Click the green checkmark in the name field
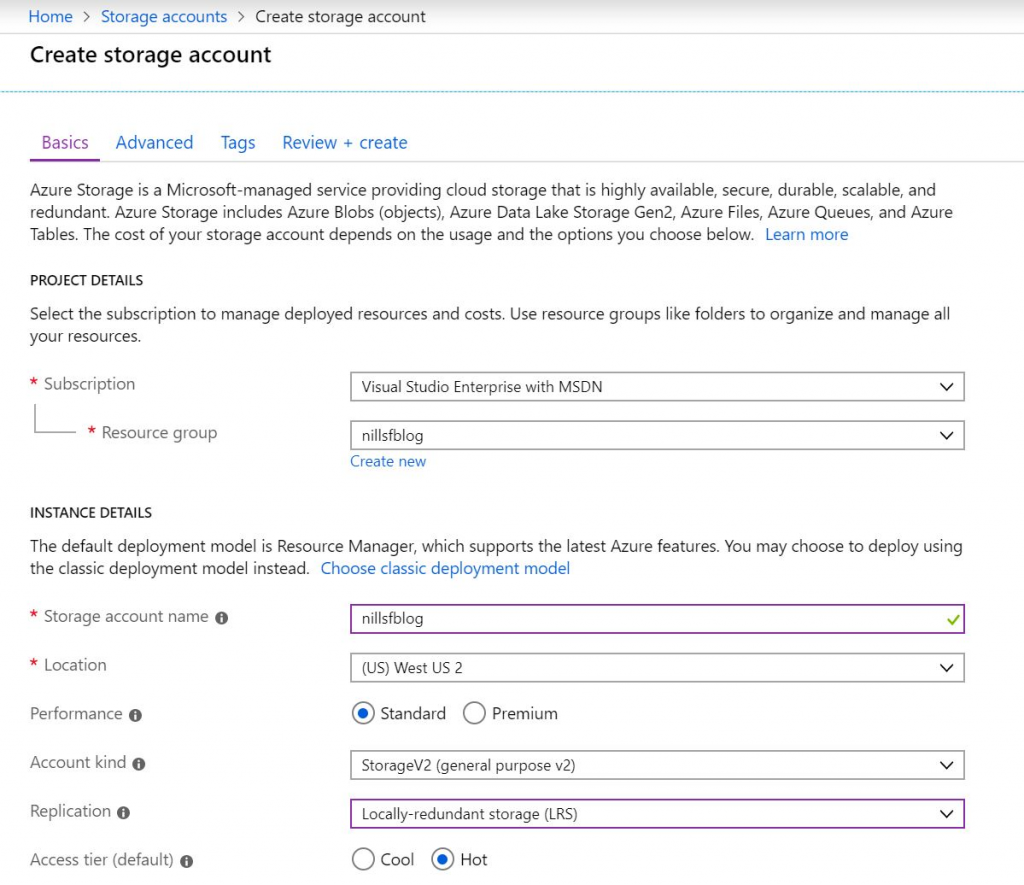The width and height of the screenshot is (1024, 885). (x=953, y=619)
